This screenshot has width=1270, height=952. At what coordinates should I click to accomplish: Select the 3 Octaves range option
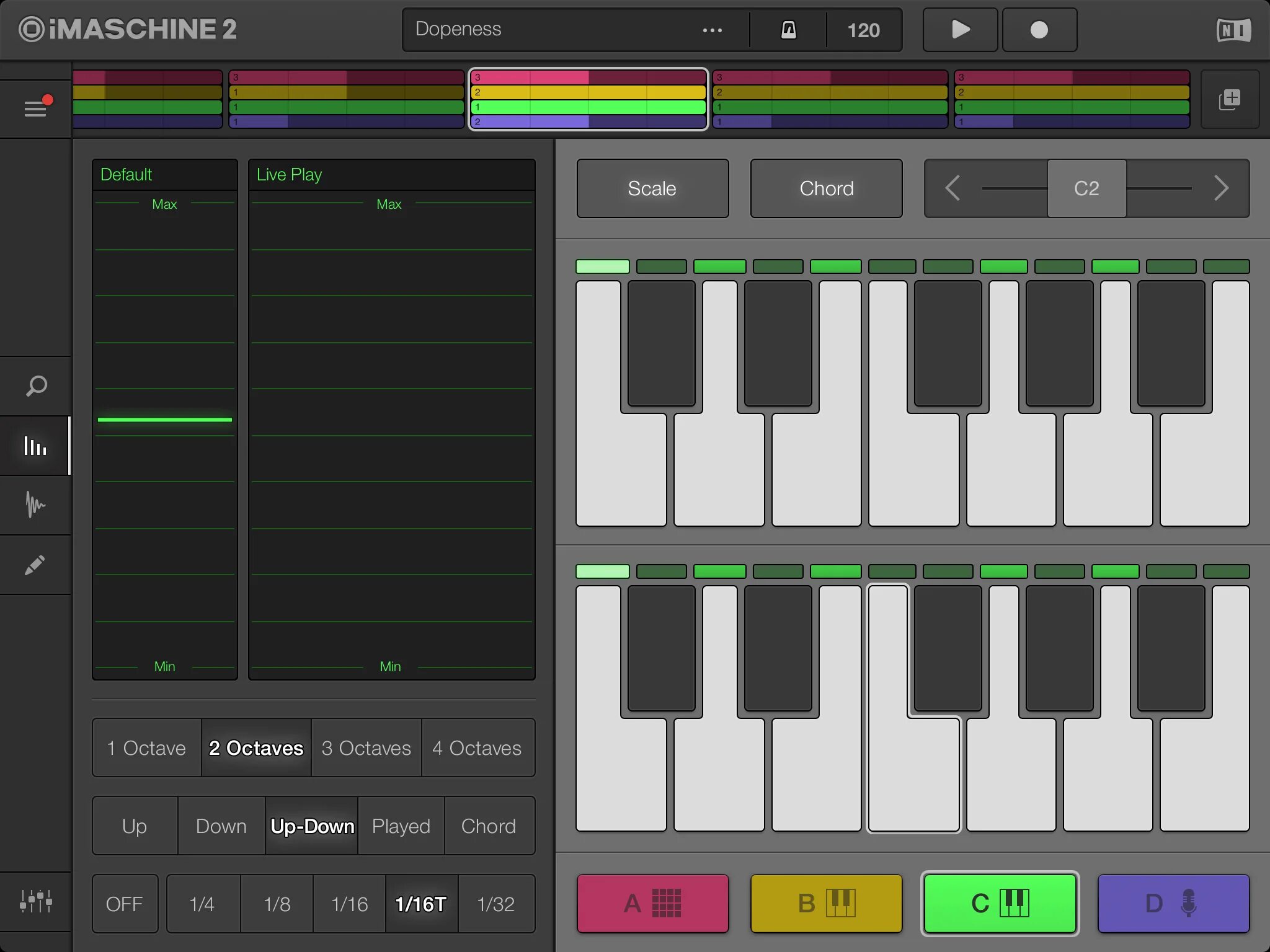click(366, 748)
